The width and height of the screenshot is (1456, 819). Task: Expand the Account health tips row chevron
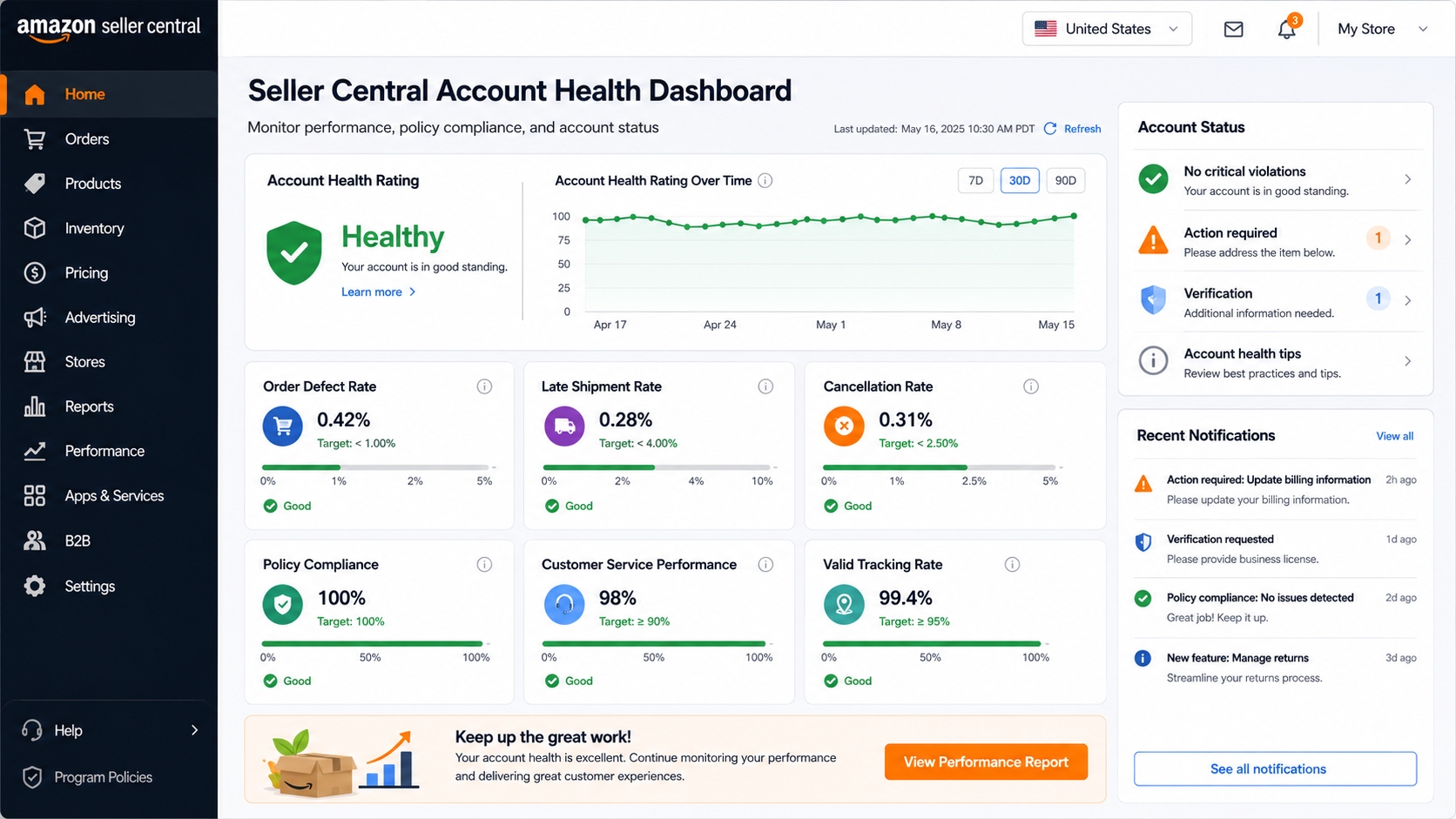click(1408, 360)
